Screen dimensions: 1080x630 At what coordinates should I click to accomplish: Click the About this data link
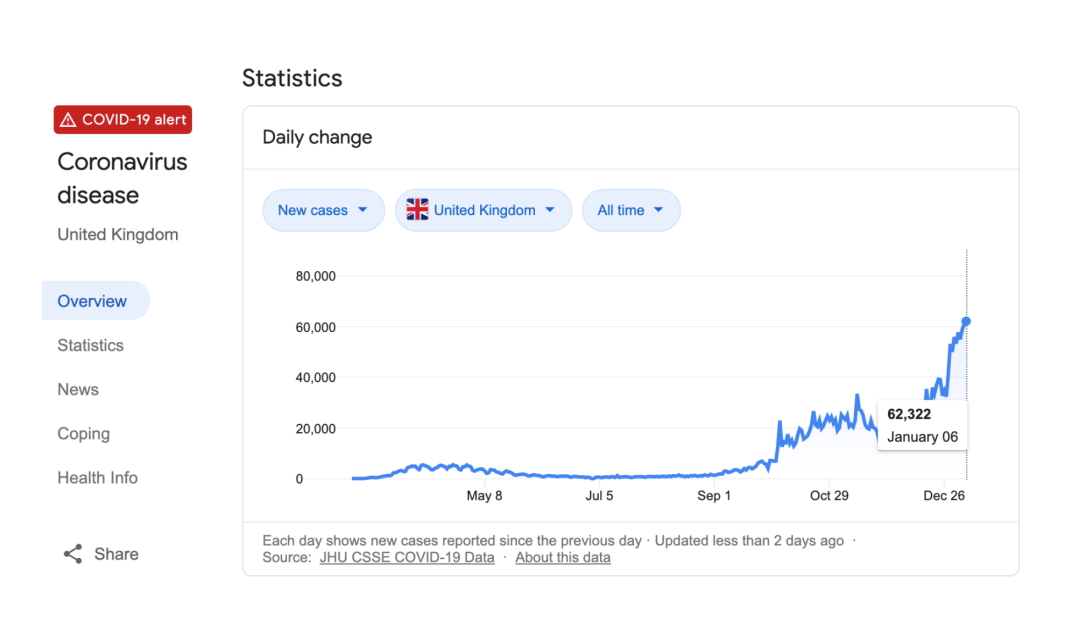coord(563,557)
